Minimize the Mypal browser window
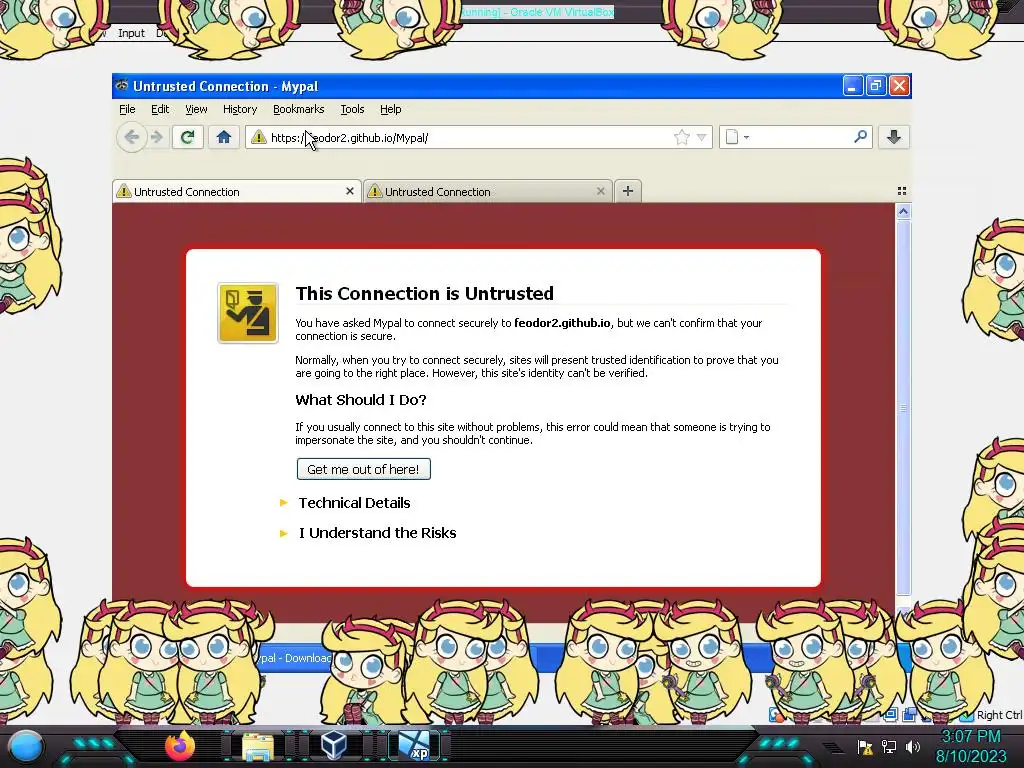Viewport: 1024px width, 768px height. click(x=852, y=86)
